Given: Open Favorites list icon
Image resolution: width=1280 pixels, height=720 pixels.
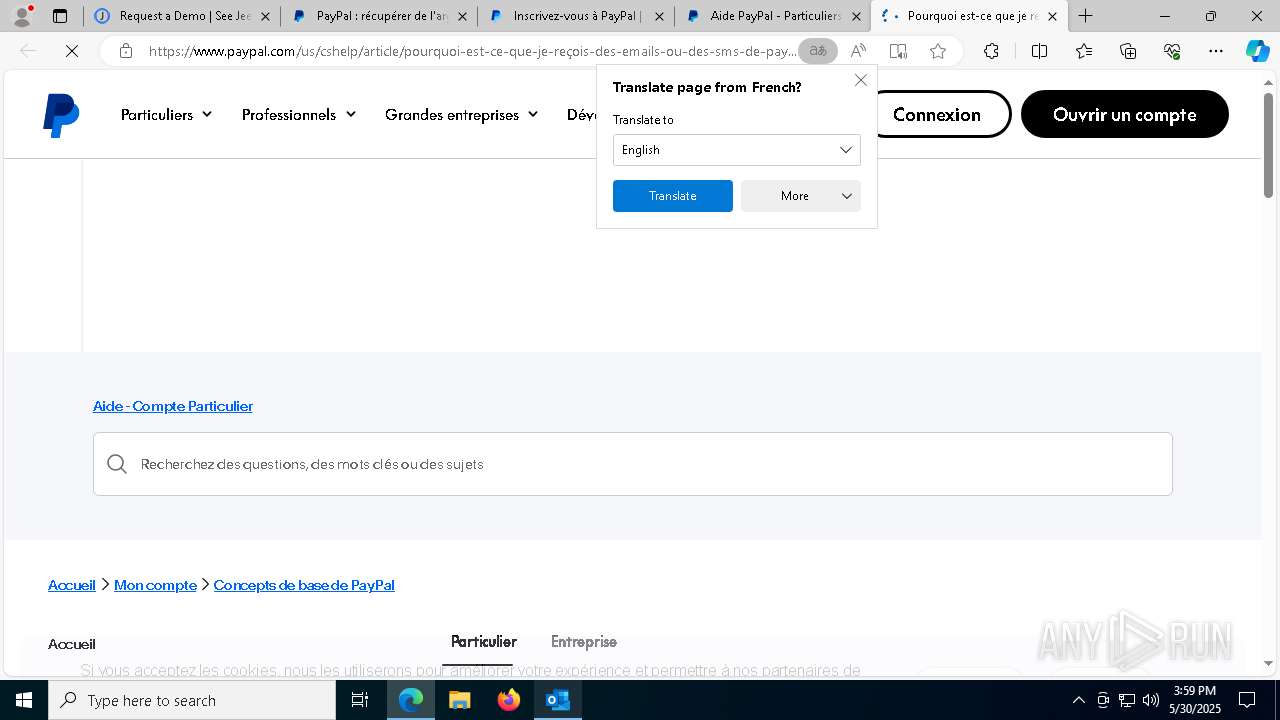Looking at the screenshot, I should point(1084,51).
